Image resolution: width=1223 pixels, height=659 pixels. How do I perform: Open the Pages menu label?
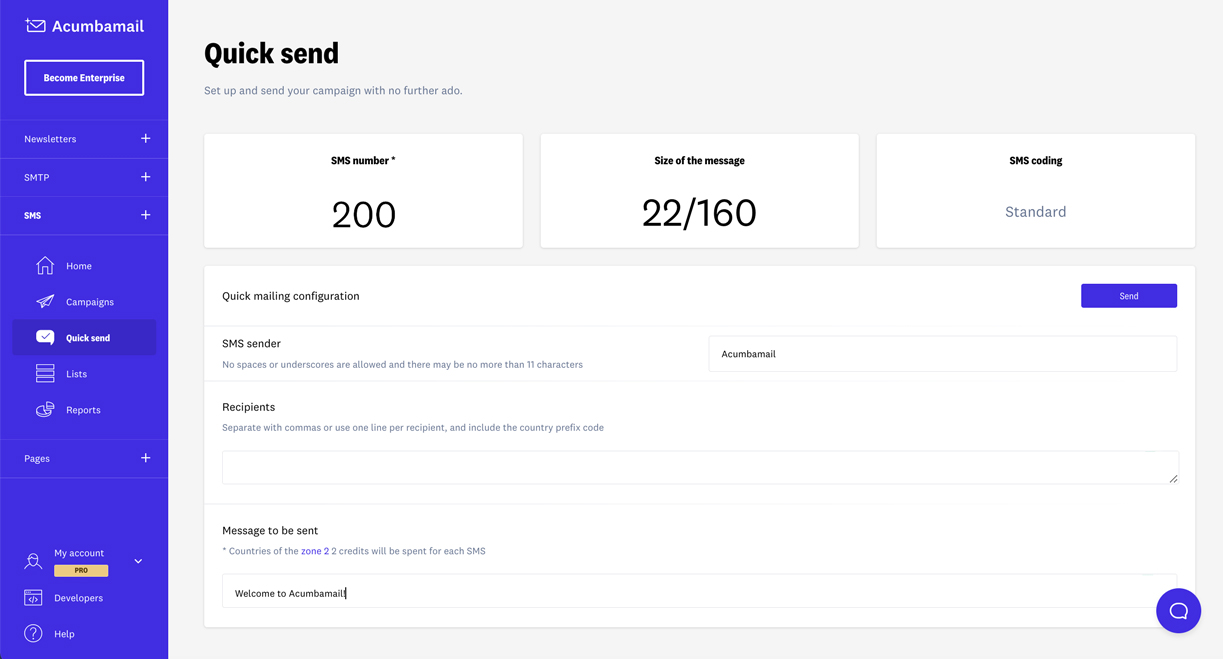coord(37,458)
